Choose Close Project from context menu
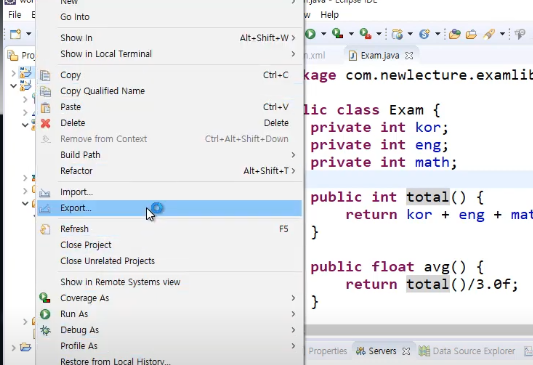533x365 pixels. tap(169, 245)
